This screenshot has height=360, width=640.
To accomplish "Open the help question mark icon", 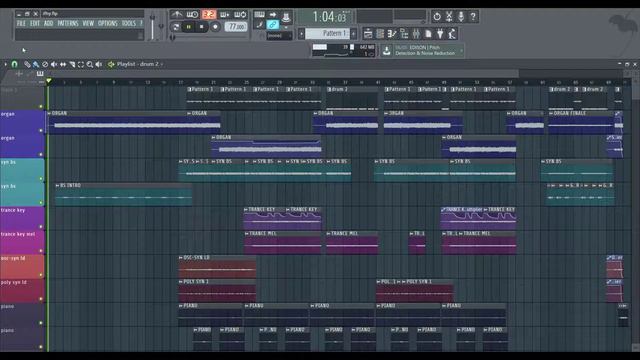I will (473, 17).
